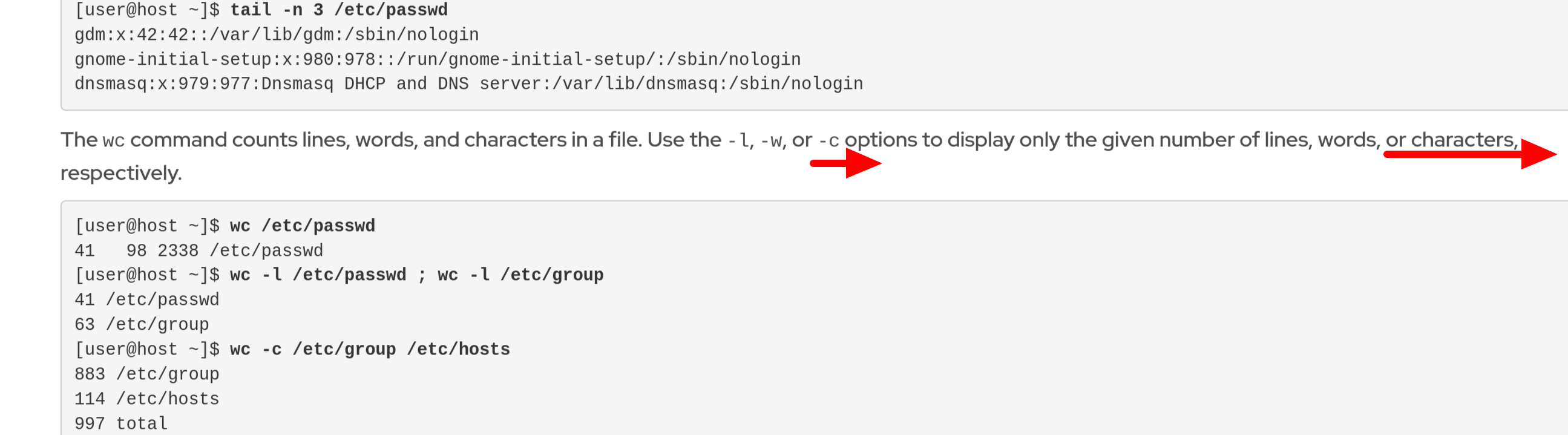The width and height of the screenshot is (1568, 435).
Task: Click the "41 98 2338 /etc/passwd" output line
Action: (198, 250)
